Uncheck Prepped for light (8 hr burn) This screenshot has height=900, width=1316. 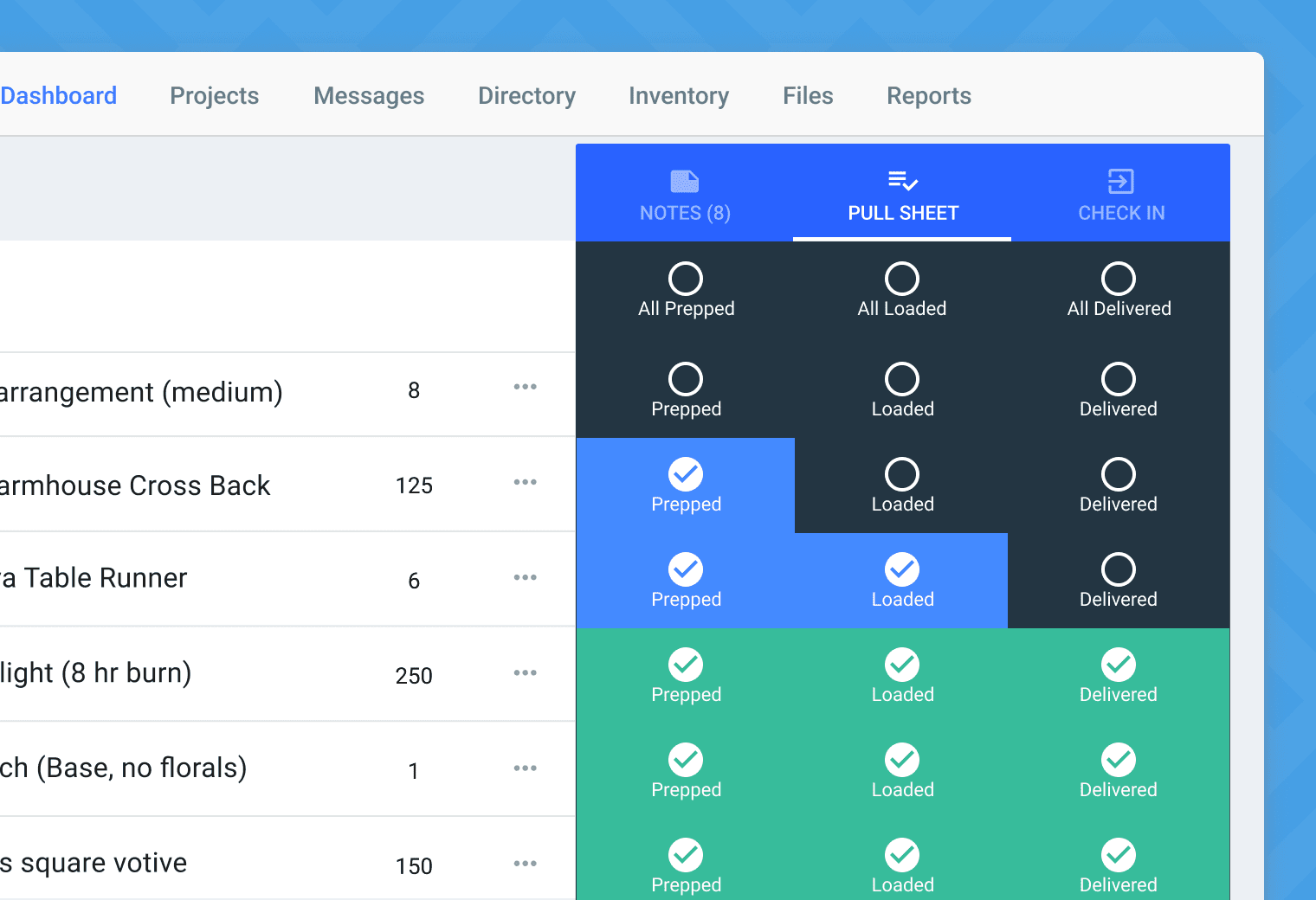point(686,665)
